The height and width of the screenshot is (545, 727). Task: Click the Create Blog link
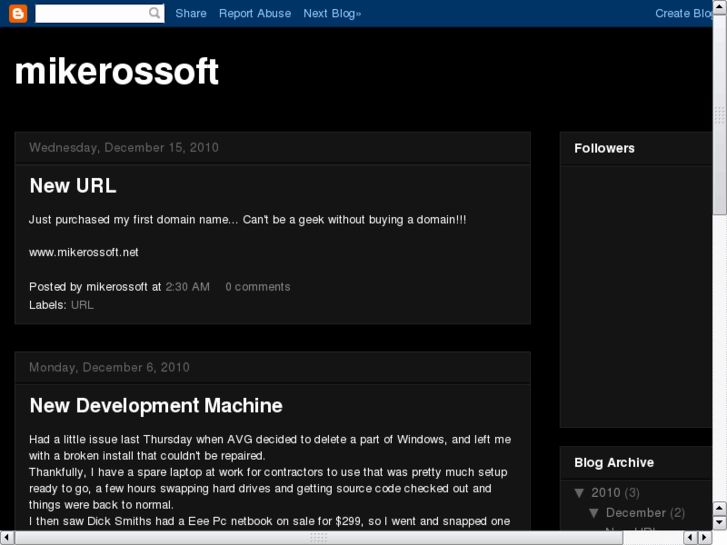click(686, 13)
